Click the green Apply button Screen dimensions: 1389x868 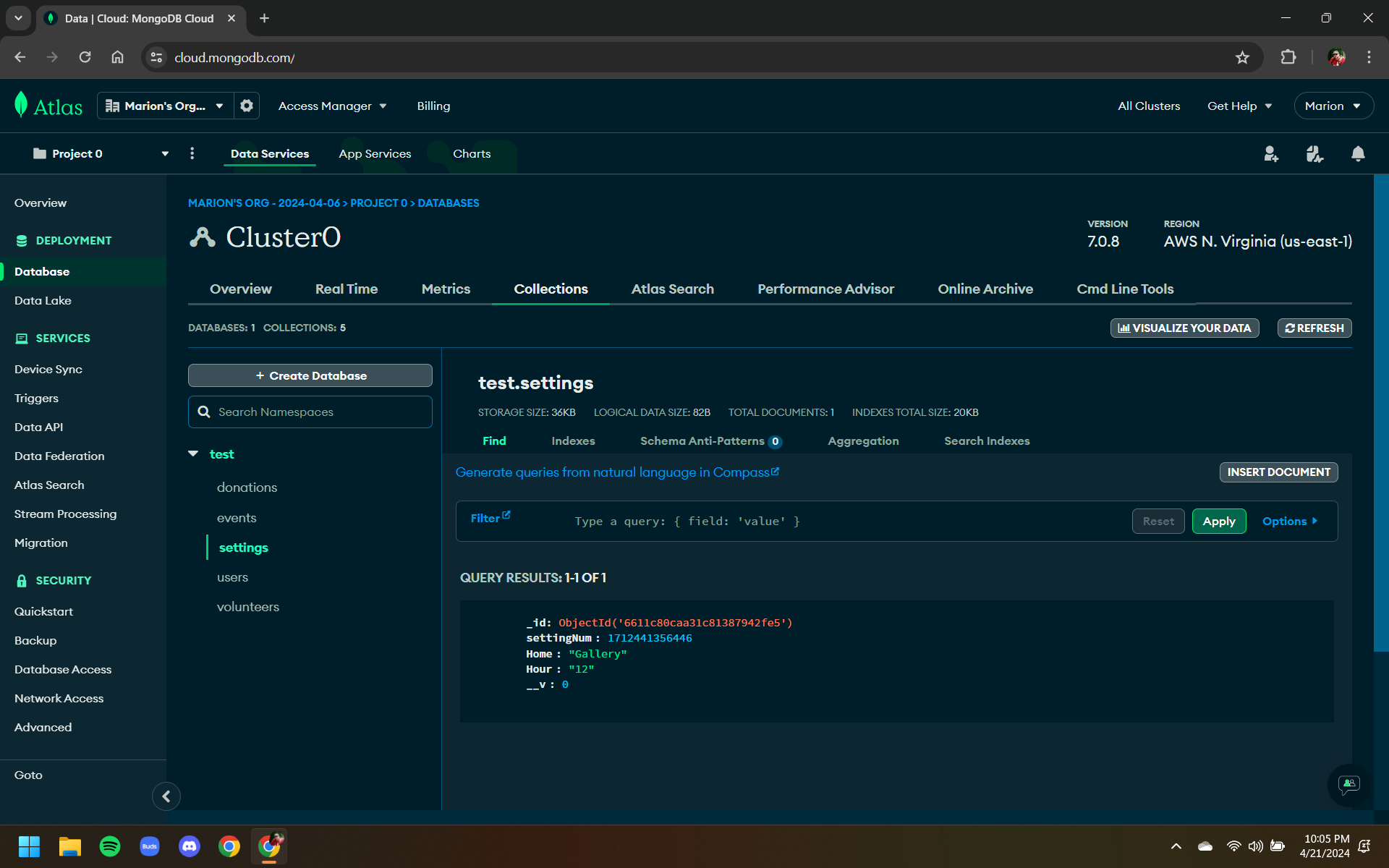(1218, 522)
